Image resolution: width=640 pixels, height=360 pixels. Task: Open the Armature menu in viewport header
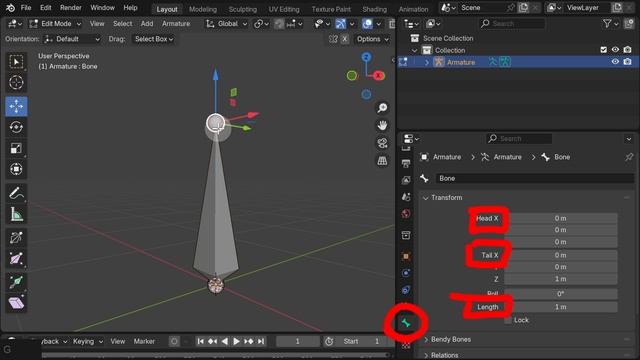[176, 24]
